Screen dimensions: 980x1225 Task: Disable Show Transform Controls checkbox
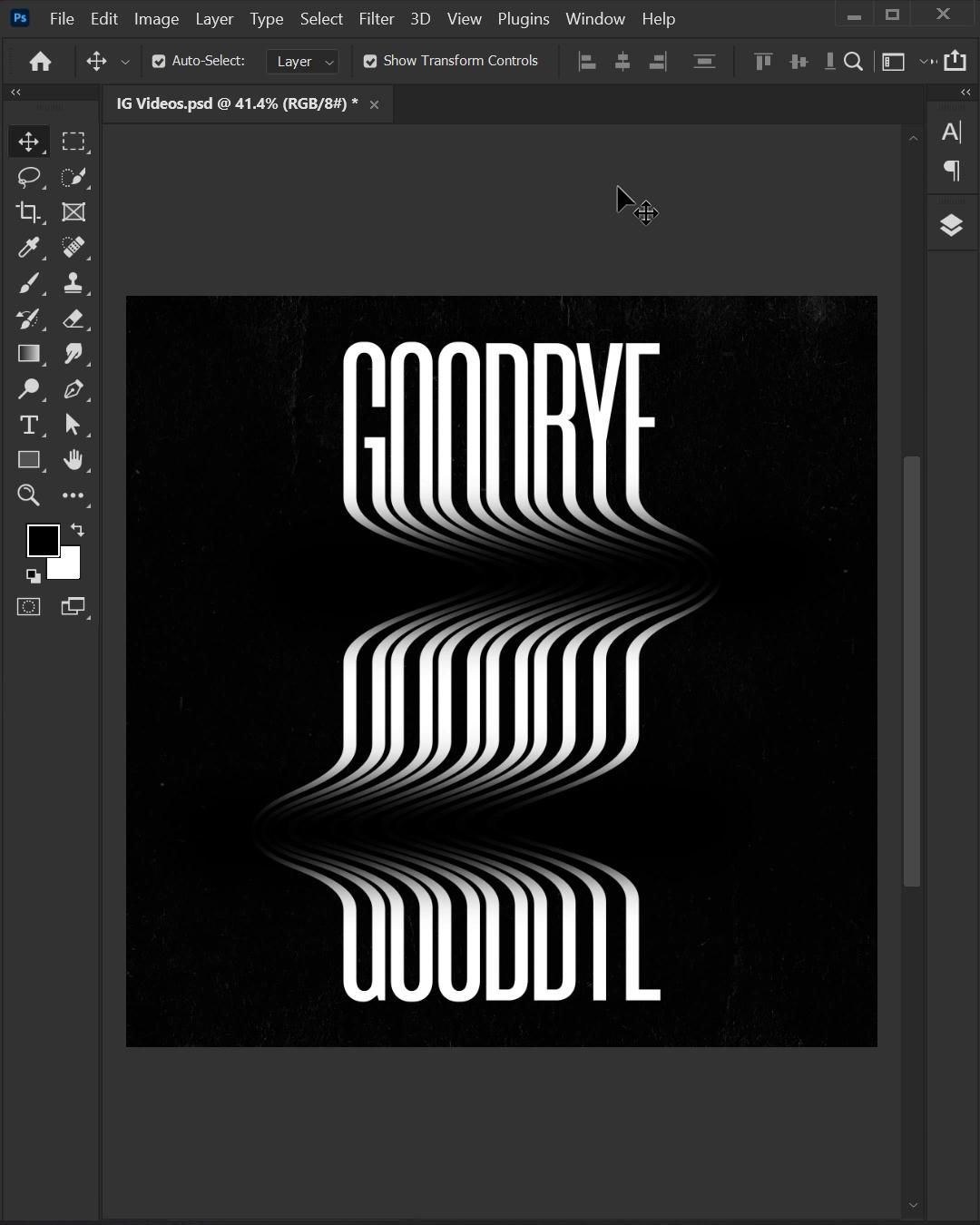[x=370, y=62]
